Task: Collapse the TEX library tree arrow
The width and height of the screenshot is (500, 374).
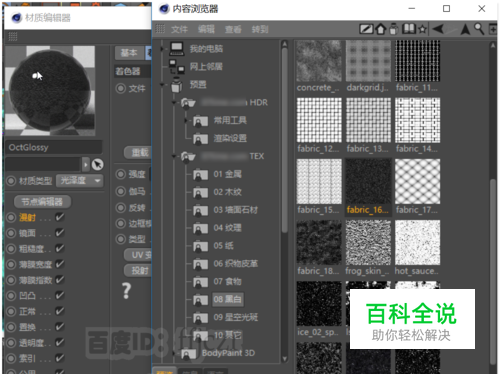Action: 174,156
